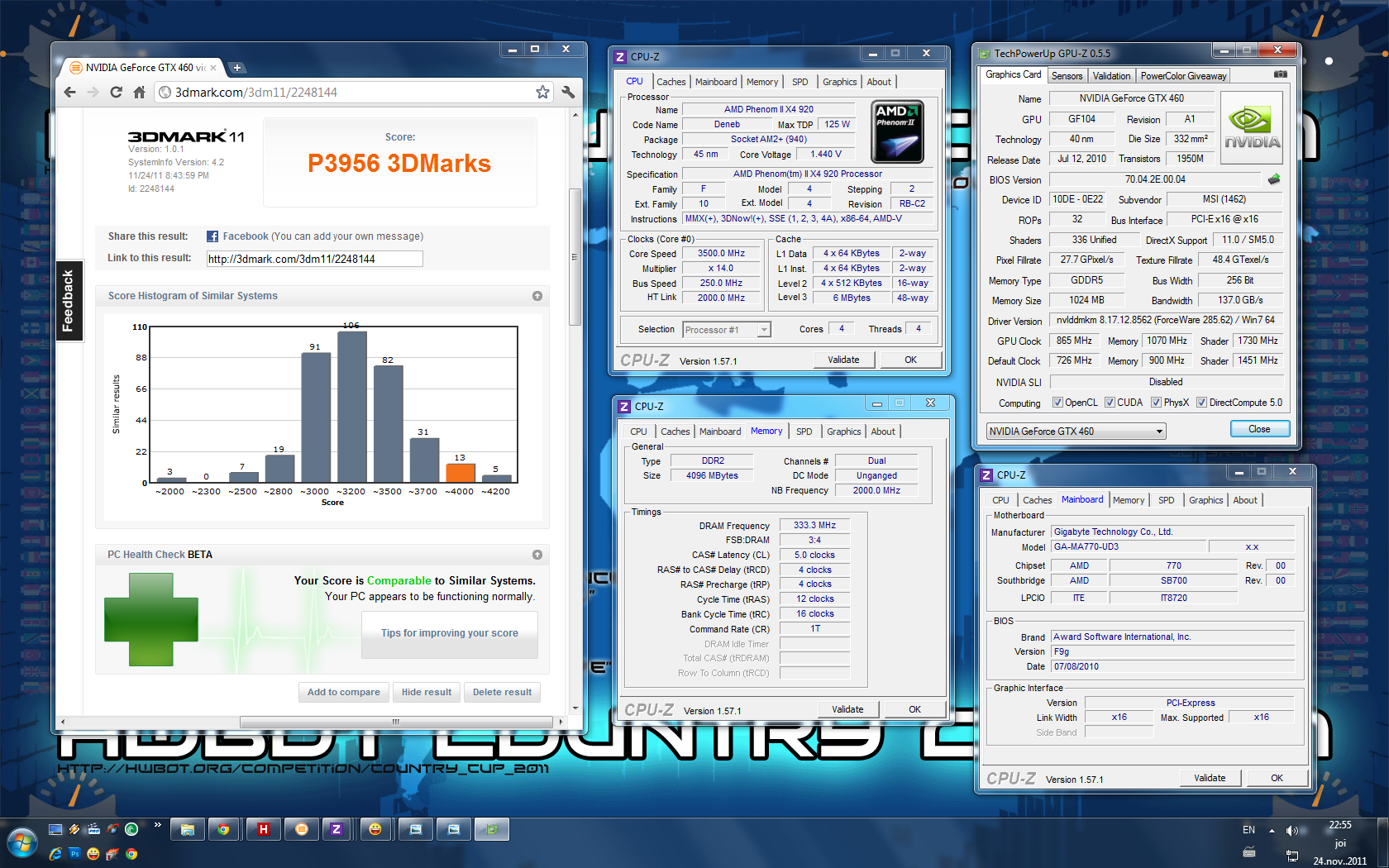Open the Feedback side tab
The width and height of the screenshot is (1389, 868).
[68, 301]
